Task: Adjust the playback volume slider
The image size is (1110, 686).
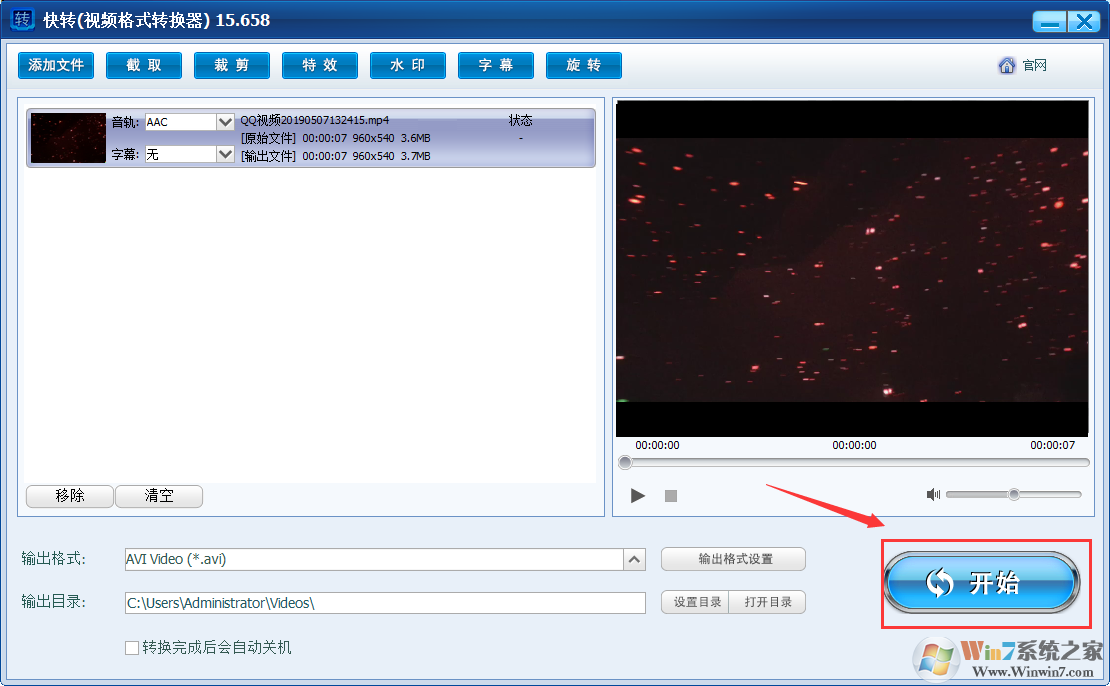Action: [x=1013, y=494]
